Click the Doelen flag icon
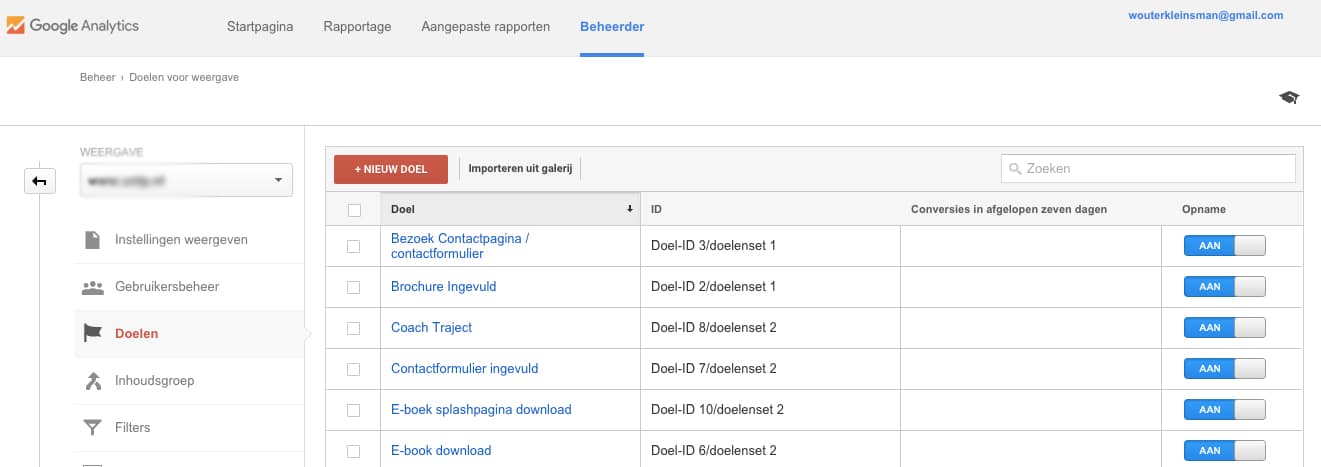The width and height of the screenshot is (1321, 467). [x=92, y=334]
